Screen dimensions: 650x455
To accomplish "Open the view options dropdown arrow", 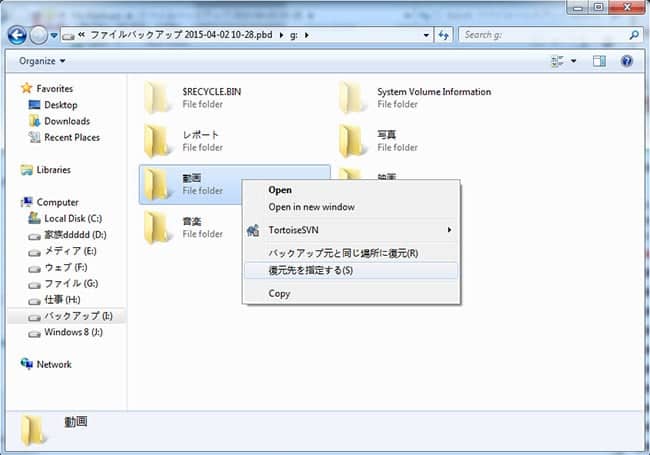I will point(573,61).
